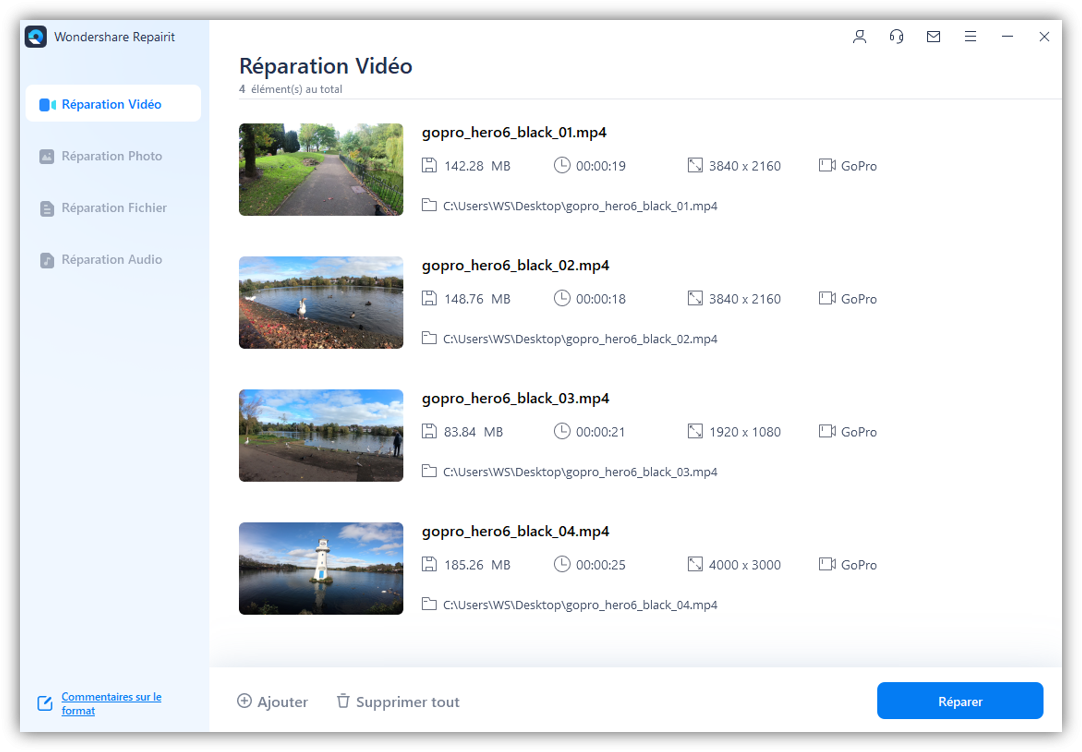Click the path C:\Users\WS\Desktop\gopro_hero6_black_01.mp4
The width and height of the screenshot is (1082, 752).
pos(580,206)
